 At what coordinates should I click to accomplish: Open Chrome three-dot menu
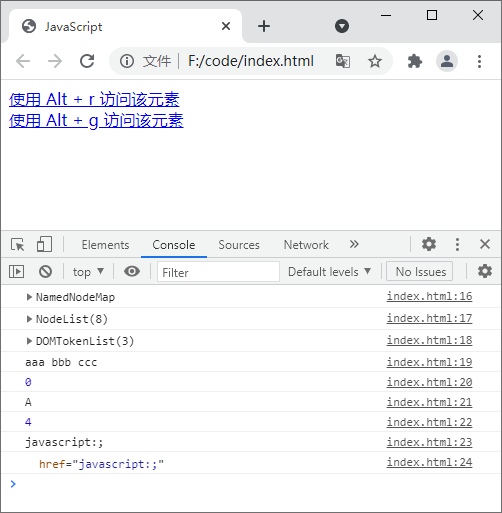pos(479,61)
